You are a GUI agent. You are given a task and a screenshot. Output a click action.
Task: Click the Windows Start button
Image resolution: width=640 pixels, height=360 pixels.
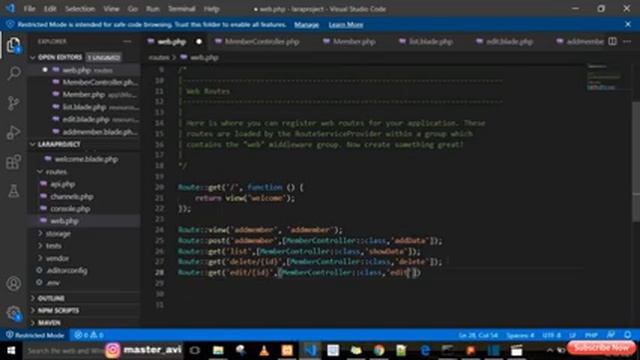click(11, 350)
